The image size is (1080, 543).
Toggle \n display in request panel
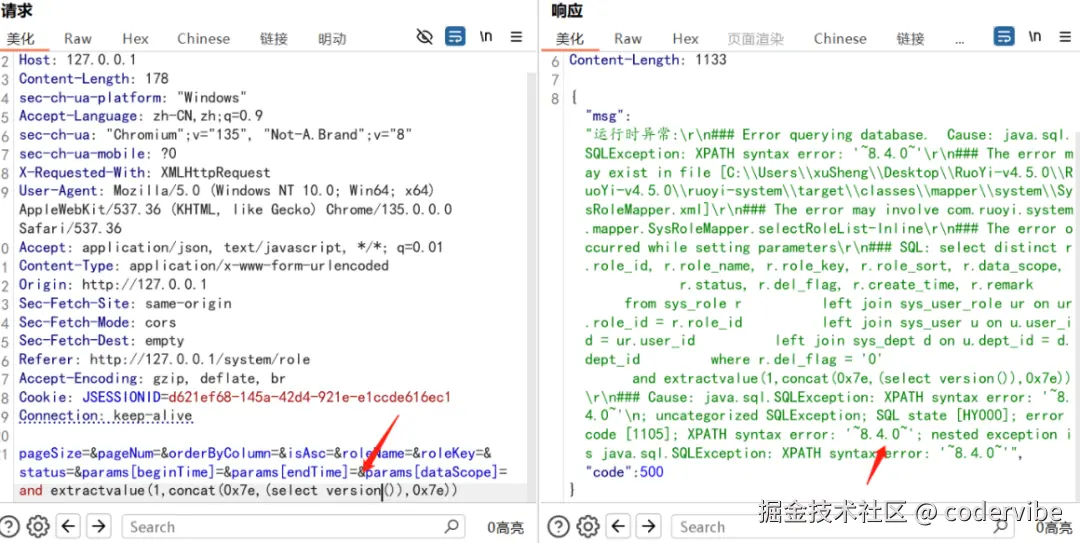(x=486, y=37)
